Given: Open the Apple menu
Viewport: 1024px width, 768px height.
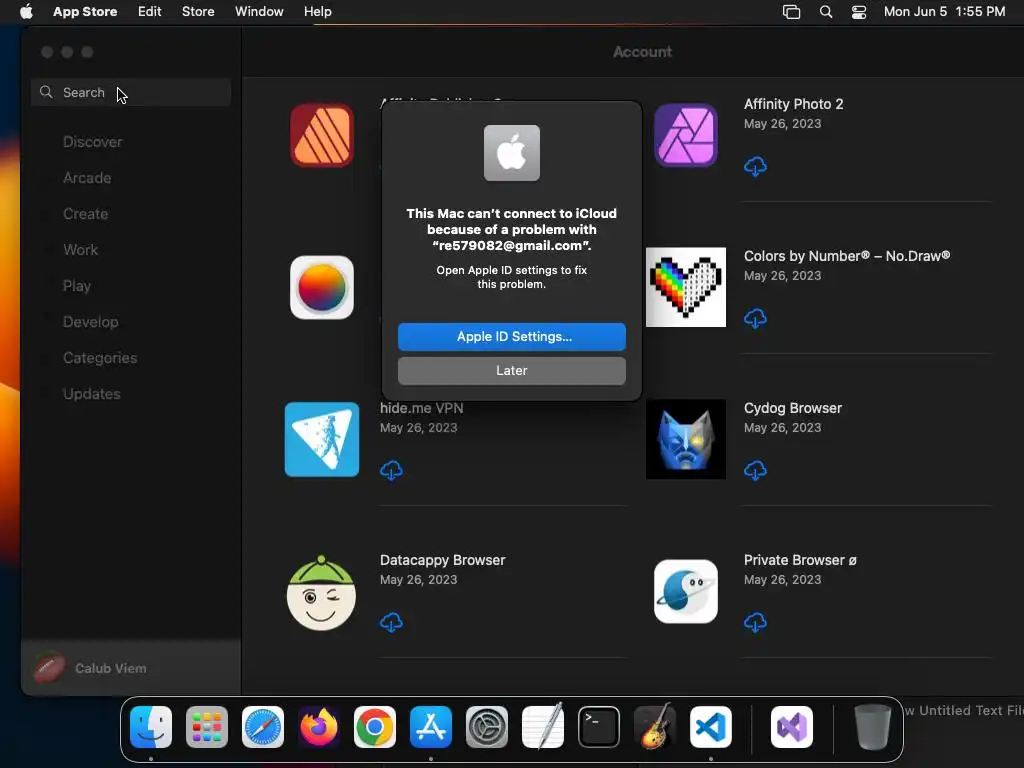Looking at the screenshot, I should (26, 12).
